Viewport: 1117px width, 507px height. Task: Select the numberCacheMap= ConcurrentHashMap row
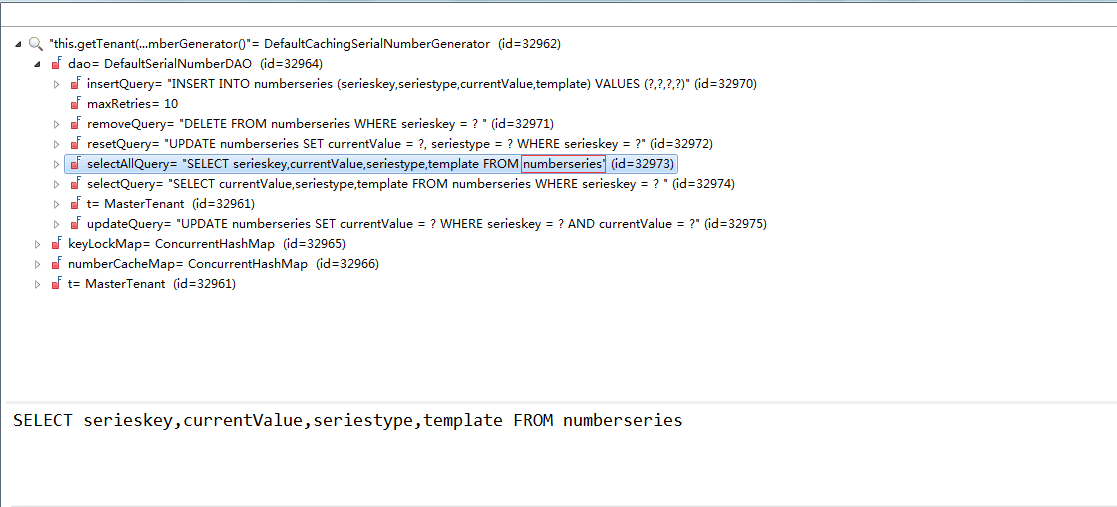pos(223,263)
